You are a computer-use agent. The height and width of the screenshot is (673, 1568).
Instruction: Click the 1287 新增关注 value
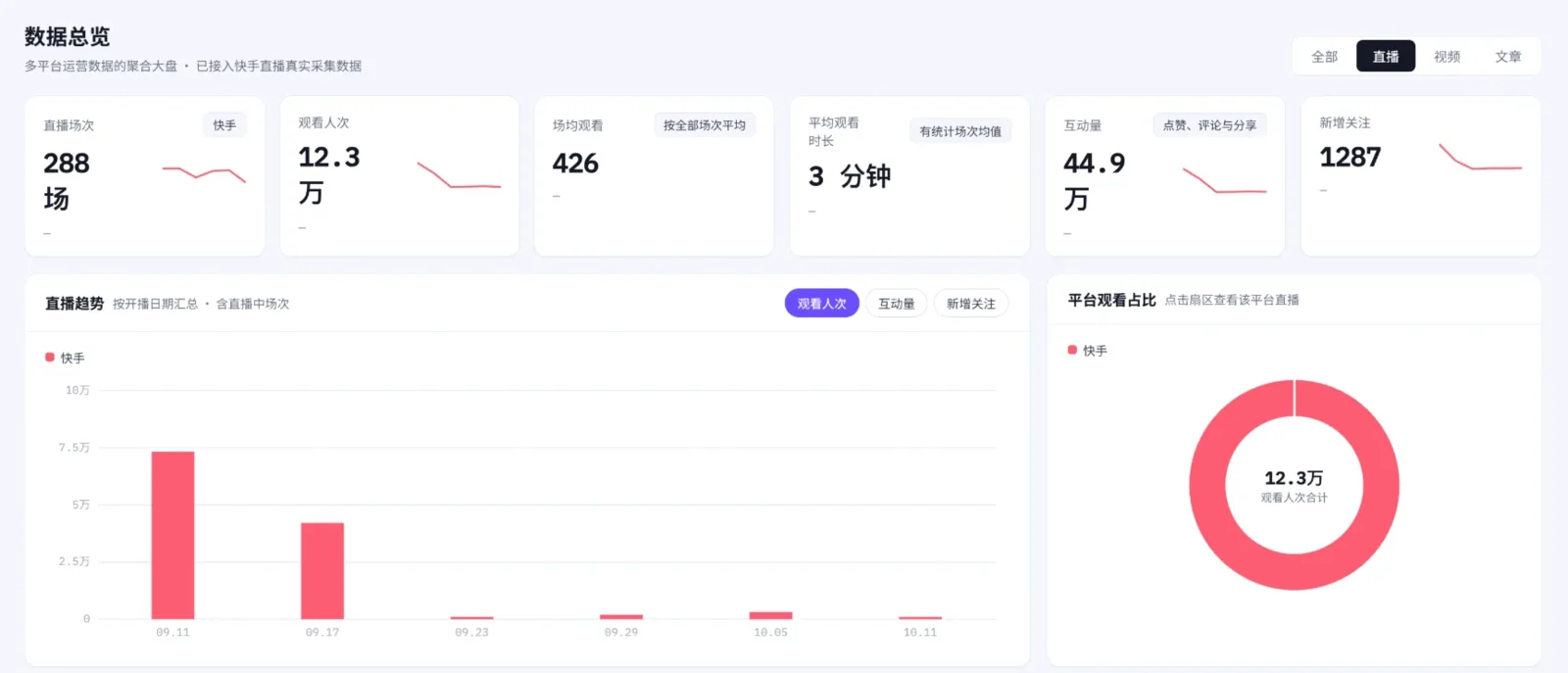(1349, 158)
